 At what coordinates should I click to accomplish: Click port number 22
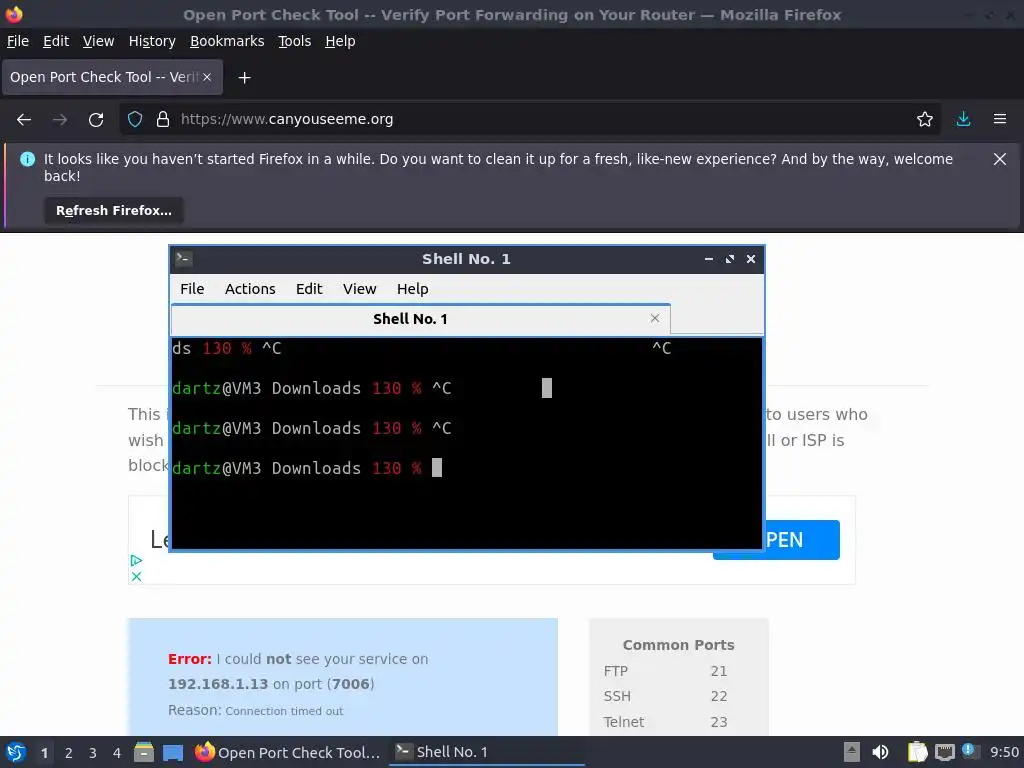718,696
